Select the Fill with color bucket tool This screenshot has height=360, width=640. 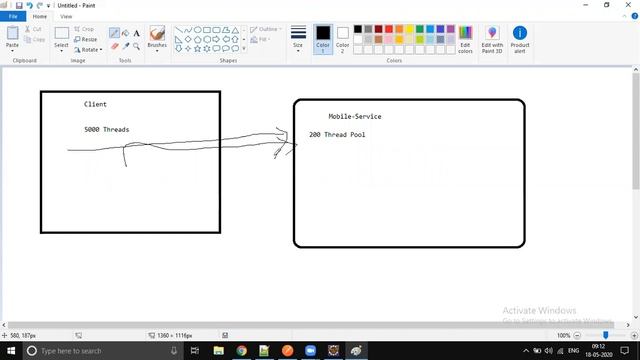click(x=126, y=33)
